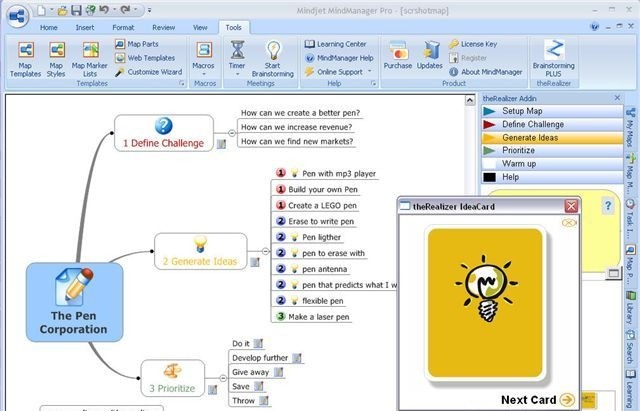Image resolution: width=640 pixels, height=411 pixels.
Task: Click the map scrollbar up arrow
Action: point(470,100)
